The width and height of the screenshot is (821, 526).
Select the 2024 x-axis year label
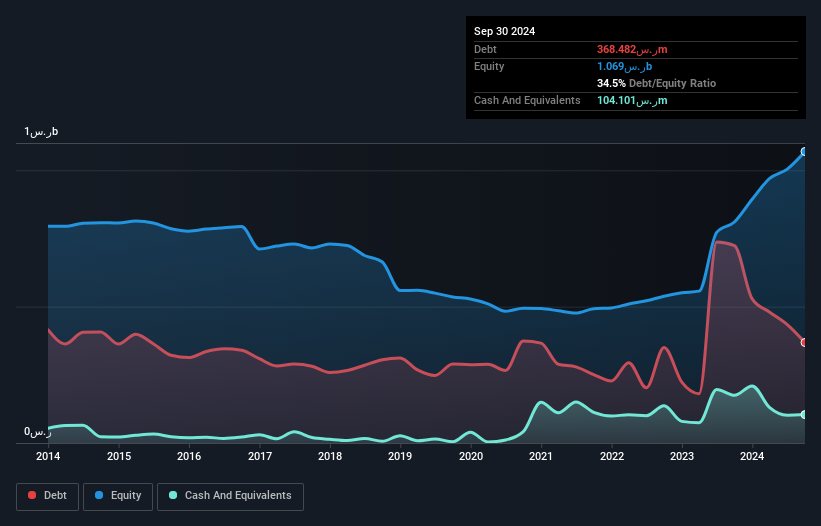point(752,457)
